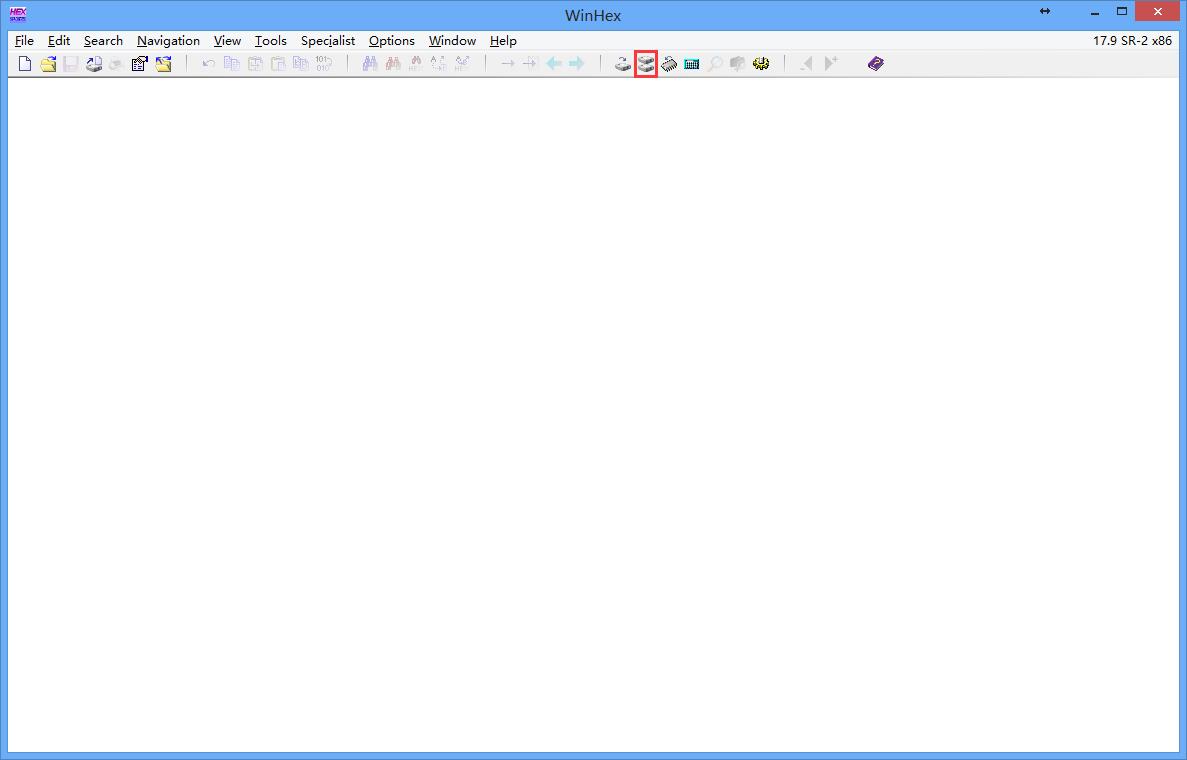Image resolution: width=1187 pixels, height=760 pixels.
Task: Click the double-headed arrow title bar icon
Action: tap(1045, 11)
